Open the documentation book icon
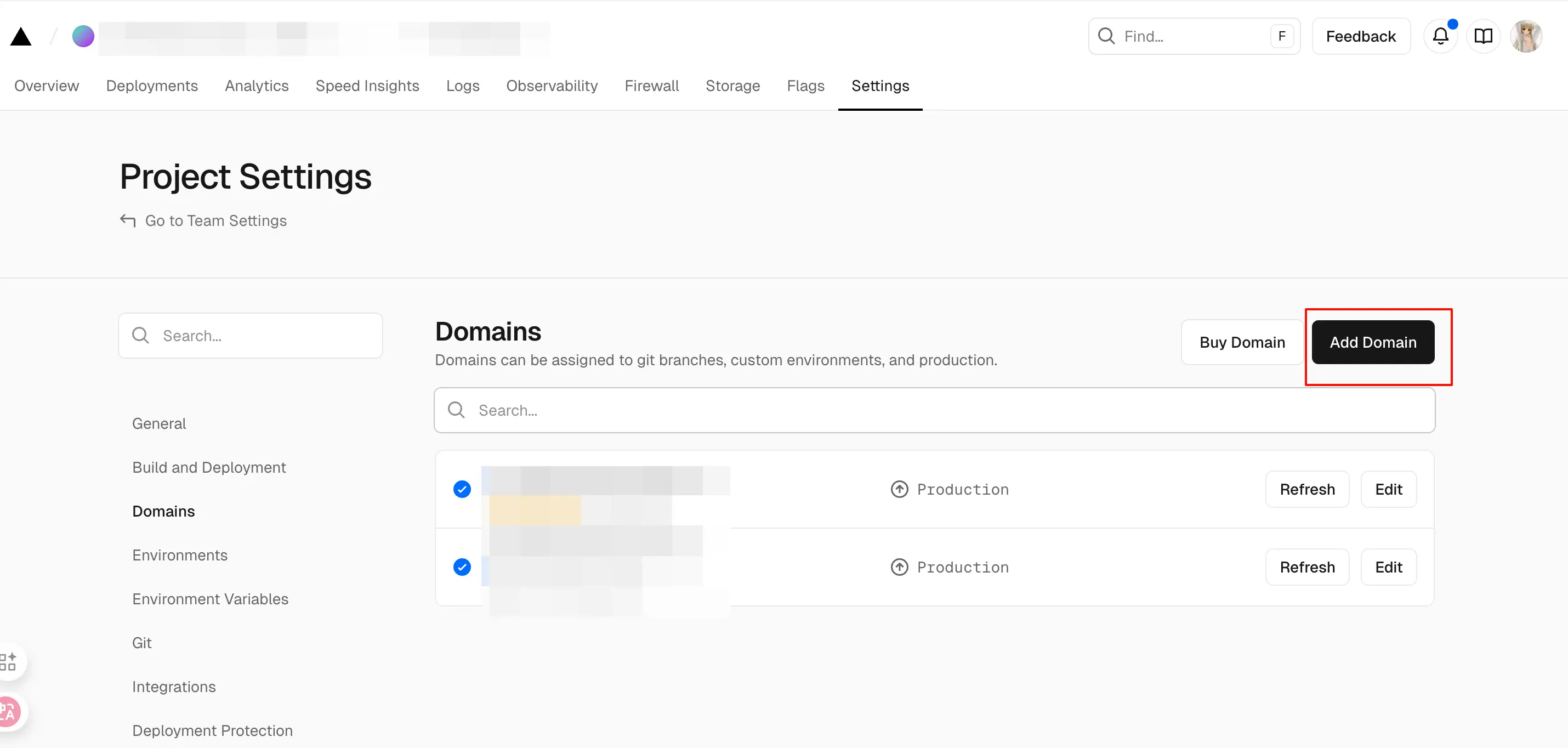1568x748 pixels. [1483, 37]
